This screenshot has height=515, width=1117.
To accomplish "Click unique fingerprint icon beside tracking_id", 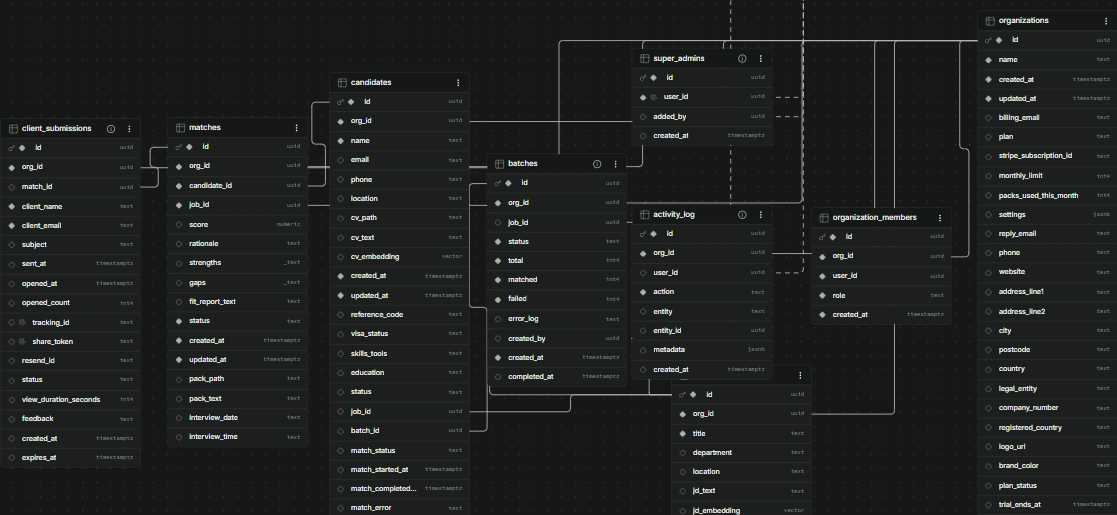I will point(22,323).
